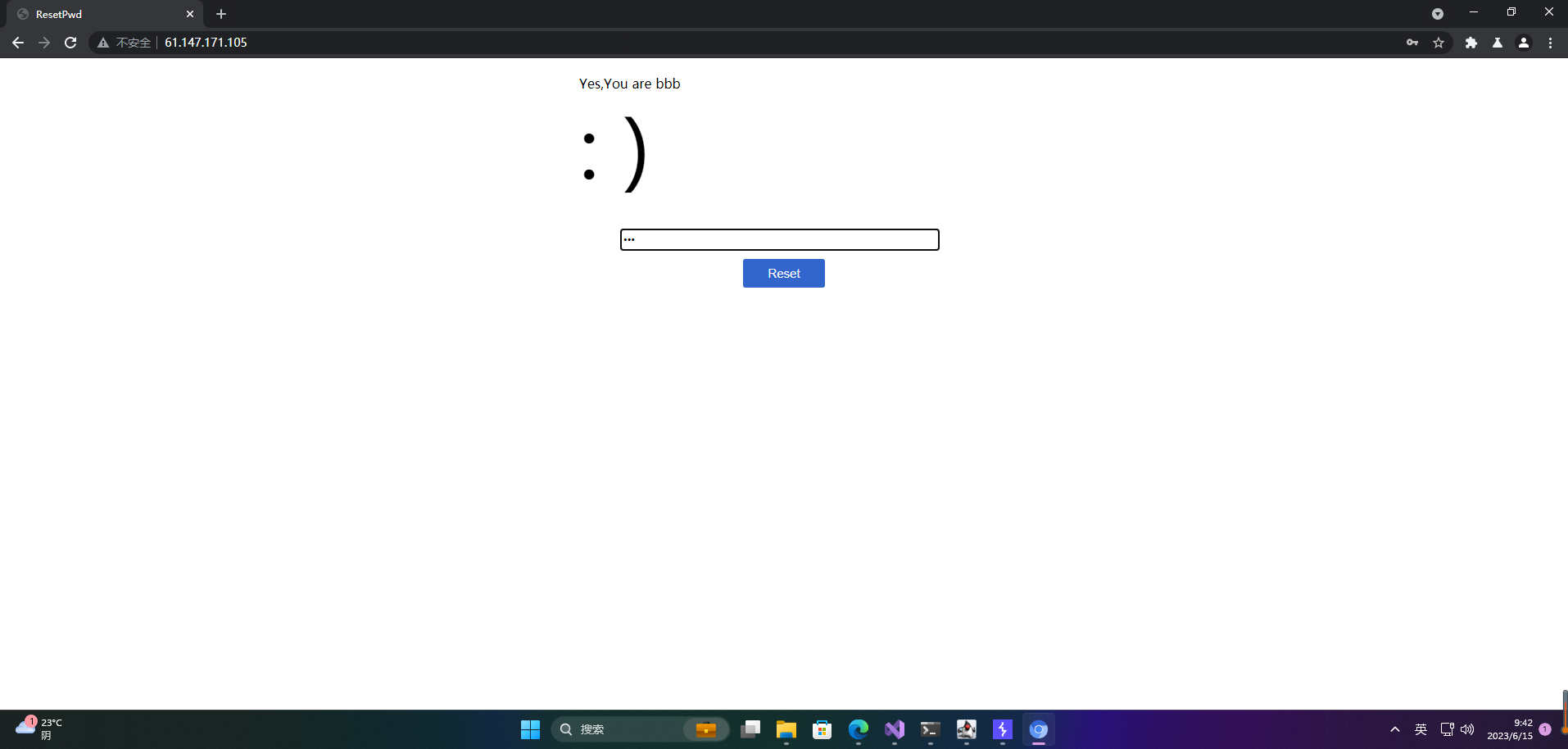The image size is (1568, 749).
Task: Open the Extensions puzzle icon
Action: click(1471, 43)
